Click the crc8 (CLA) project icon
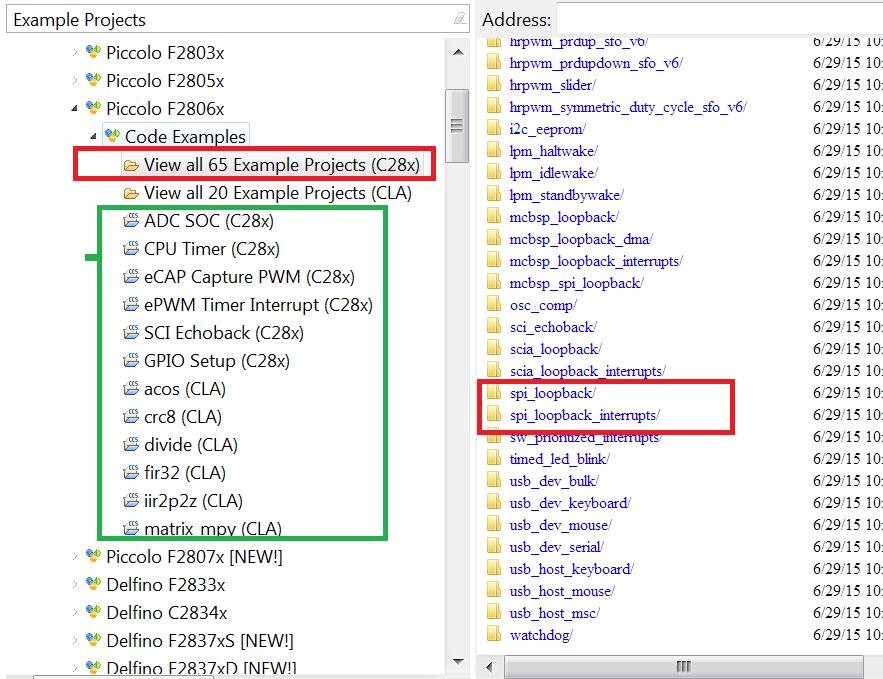883x679 pixels. click(131, 417)
